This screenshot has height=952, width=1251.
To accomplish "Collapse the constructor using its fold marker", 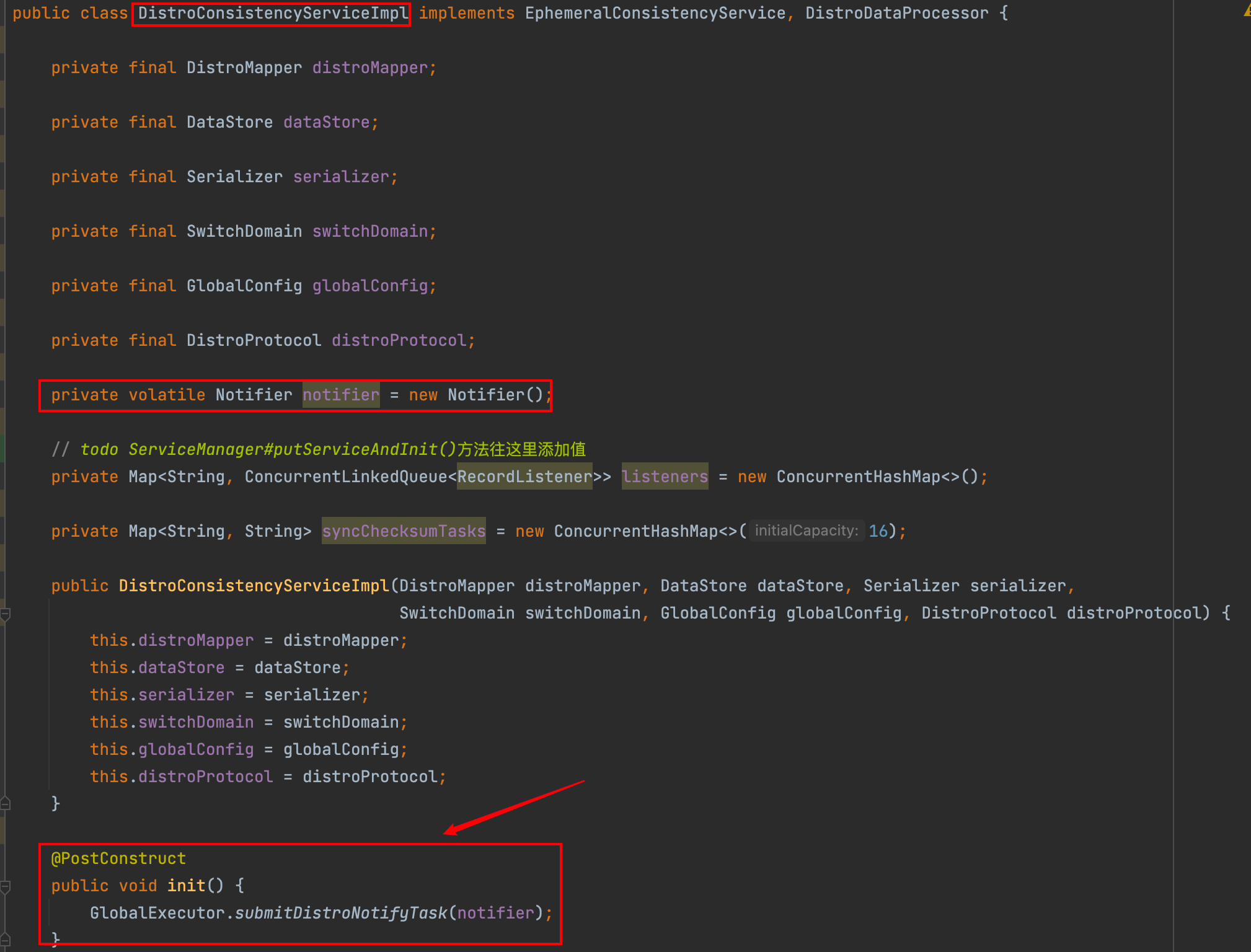I will (5, 614).
